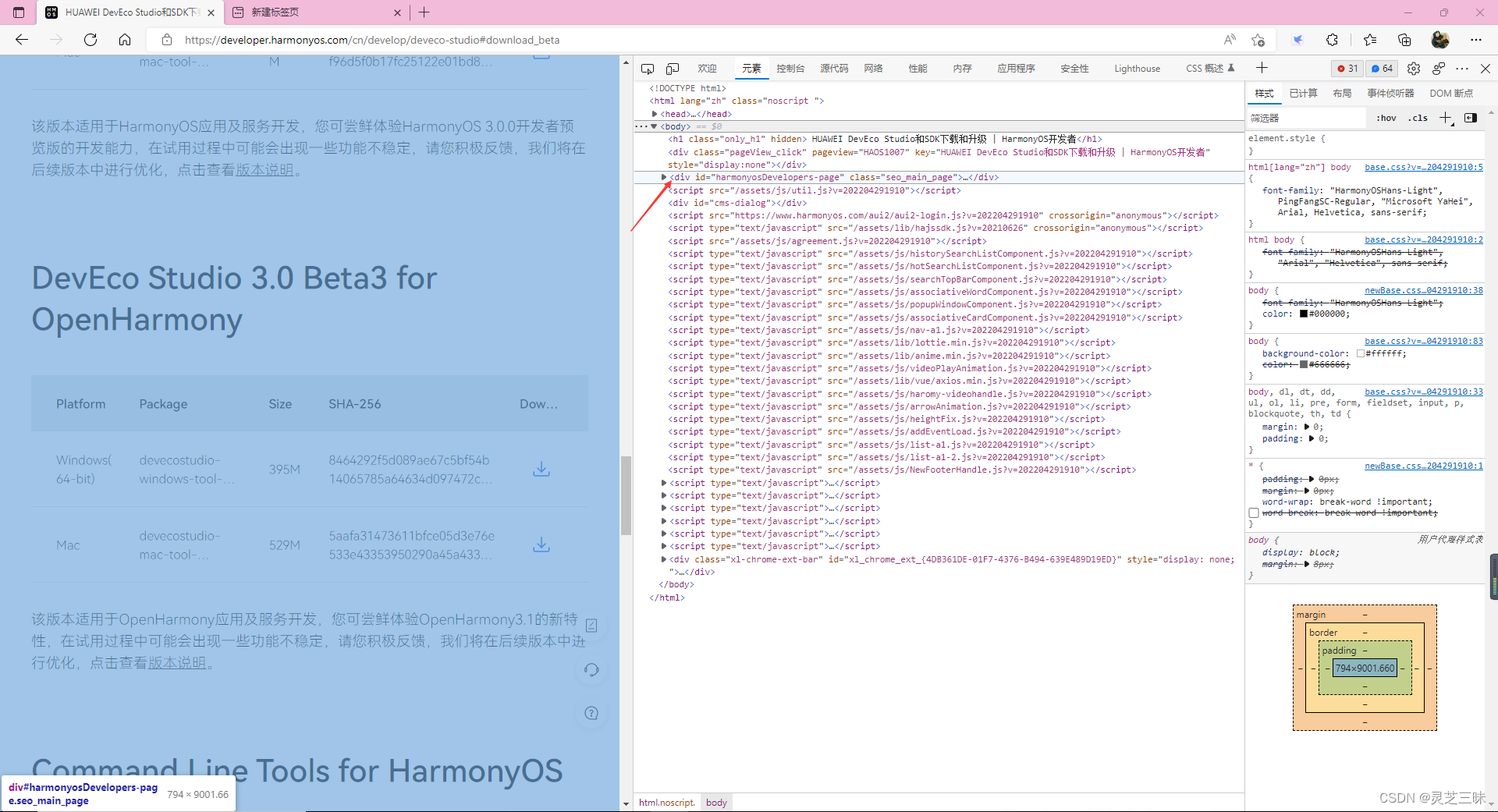Go to the browser home page
The image size is (1498, 812).
pyautogui.click(x=125, y=40)
